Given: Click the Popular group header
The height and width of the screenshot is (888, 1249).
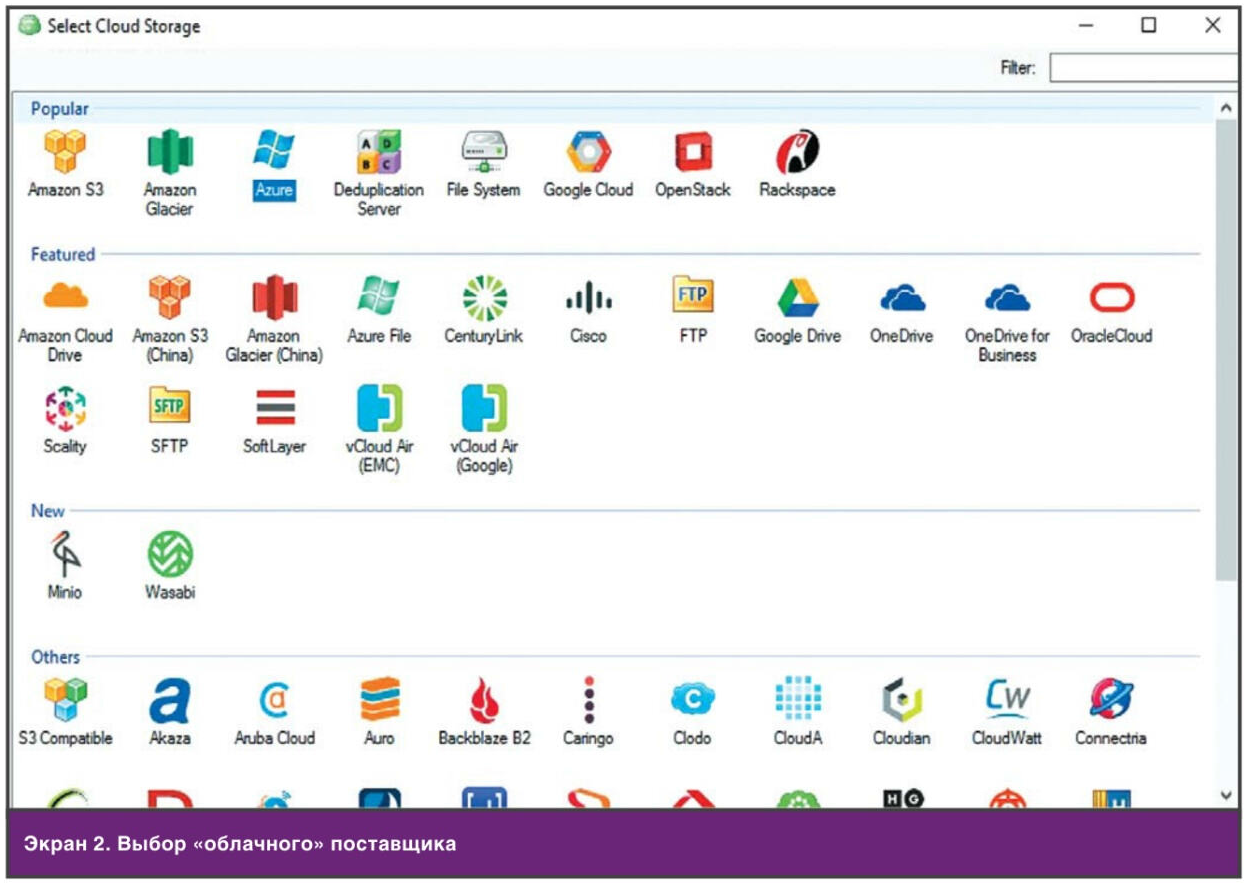Looking at the screenshot, I should (60, 109).
